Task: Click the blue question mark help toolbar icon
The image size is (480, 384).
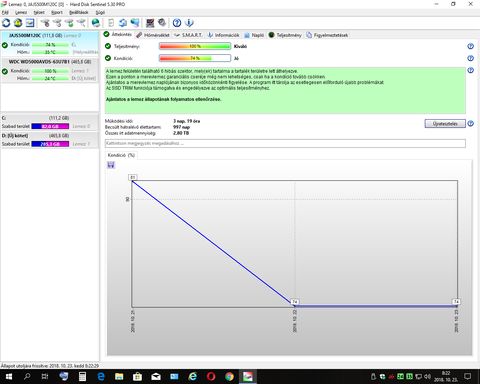Action: point(177,23)
